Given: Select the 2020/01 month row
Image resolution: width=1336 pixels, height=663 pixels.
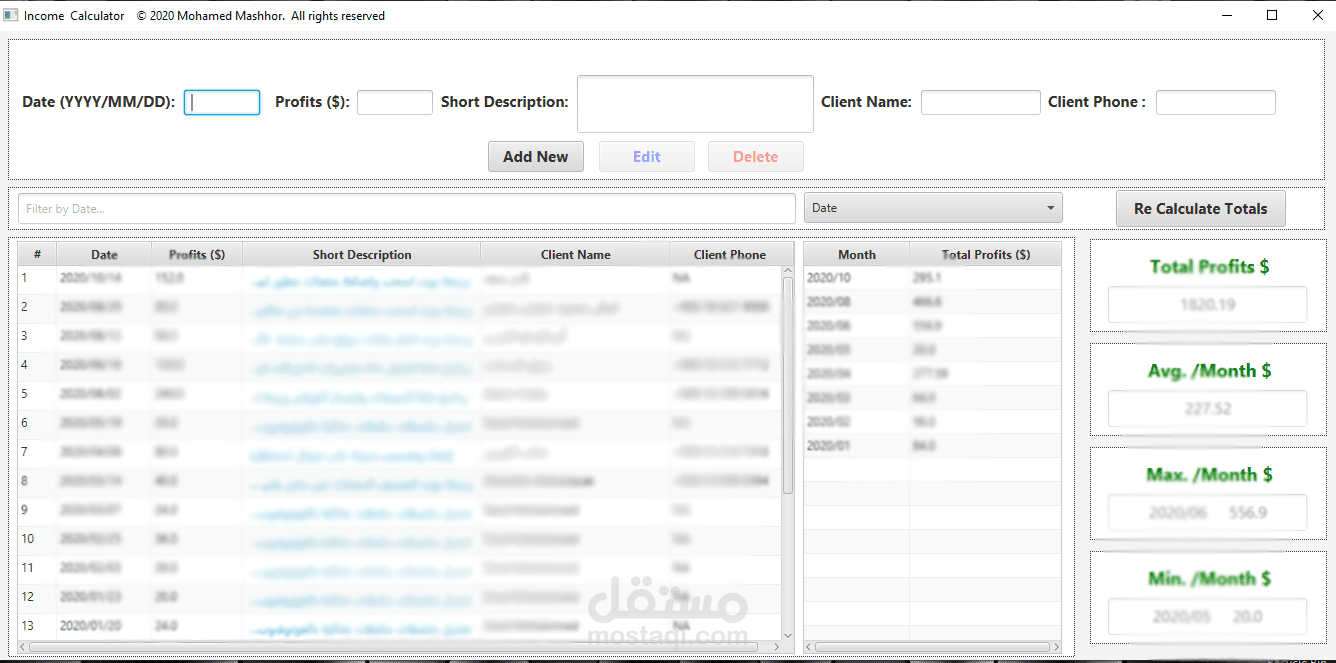Looking at the screenshot, I should 932,446.
